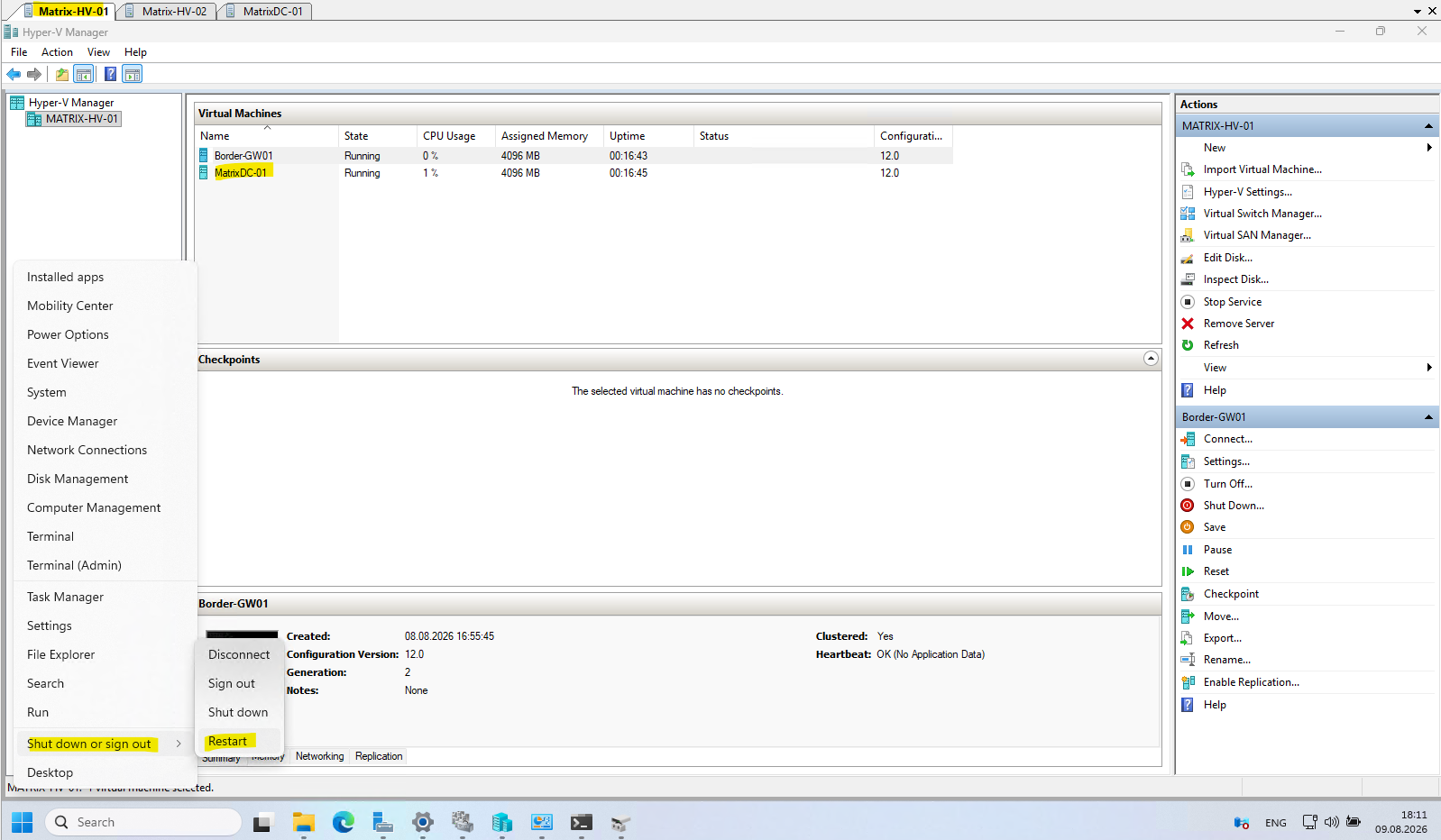Click the taskbar Search box
This screenshot has width=1441, height=840.
point(143,822)
